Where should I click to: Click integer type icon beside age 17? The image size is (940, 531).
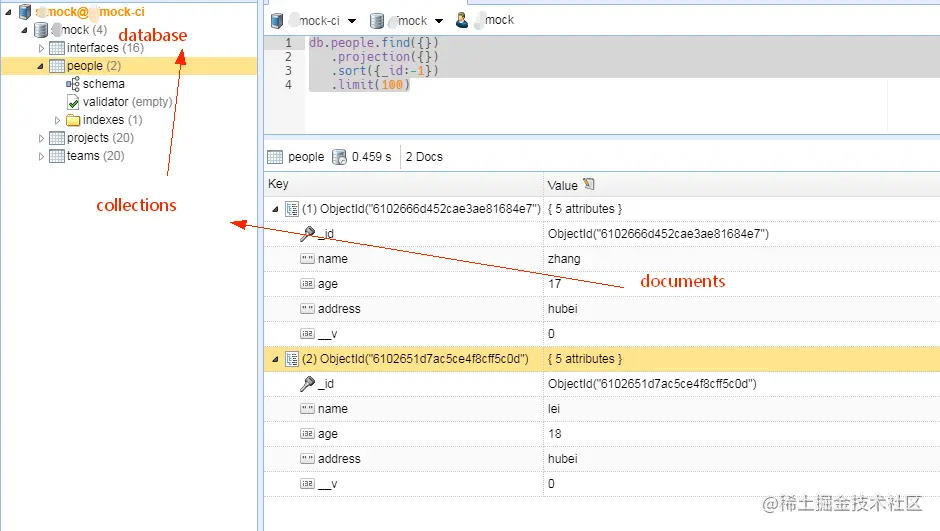pyautogui.click(x=308, y=283)
